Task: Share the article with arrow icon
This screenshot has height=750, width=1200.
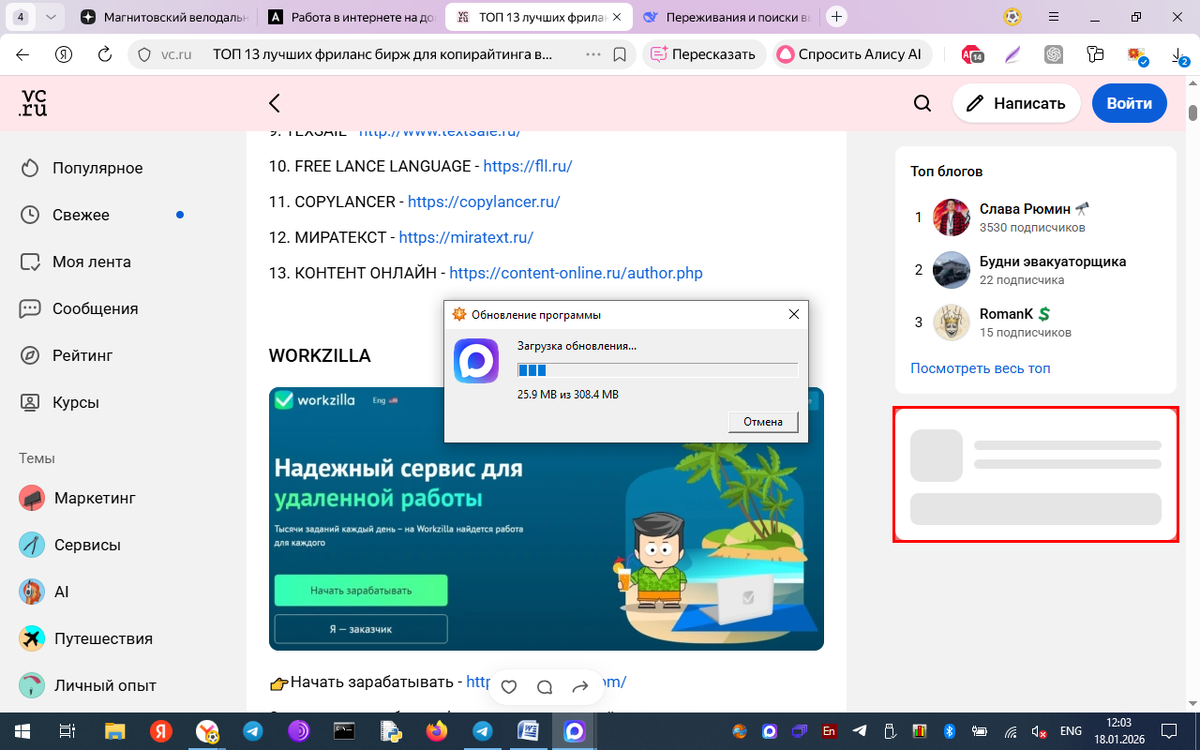Action: 580,687
